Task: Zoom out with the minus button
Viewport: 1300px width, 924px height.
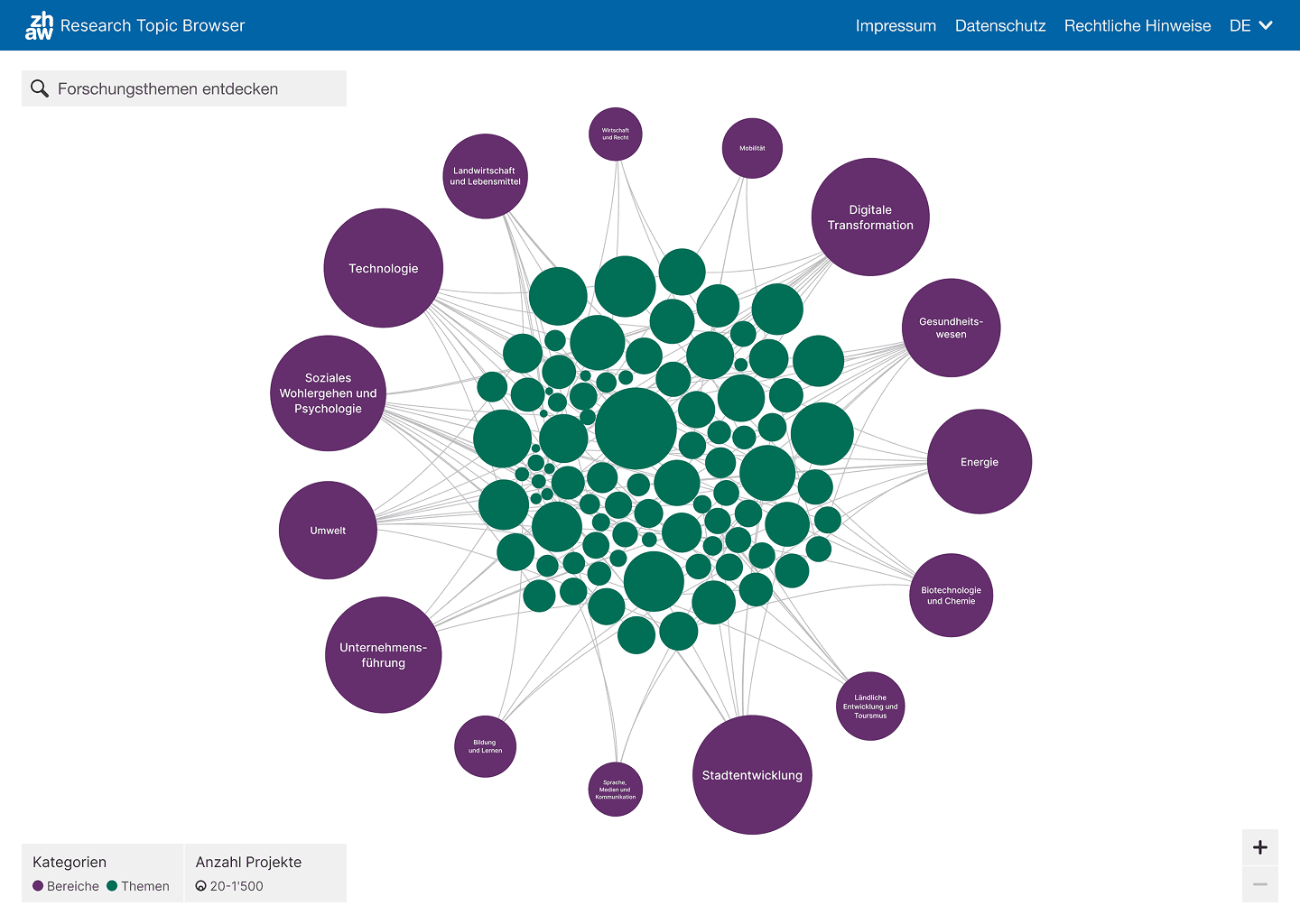Action: [x=1260, y=884]
